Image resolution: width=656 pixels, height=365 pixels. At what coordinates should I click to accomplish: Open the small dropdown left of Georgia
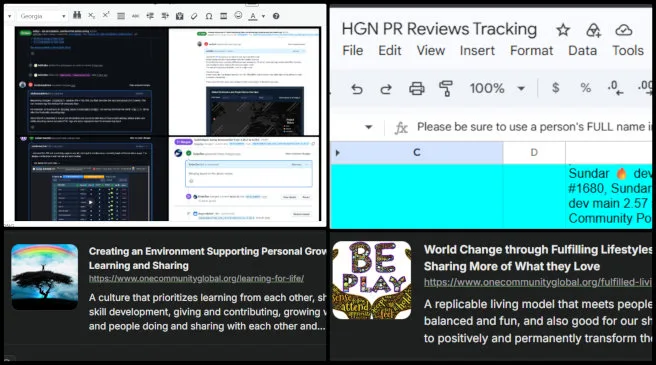click(9, 16)
